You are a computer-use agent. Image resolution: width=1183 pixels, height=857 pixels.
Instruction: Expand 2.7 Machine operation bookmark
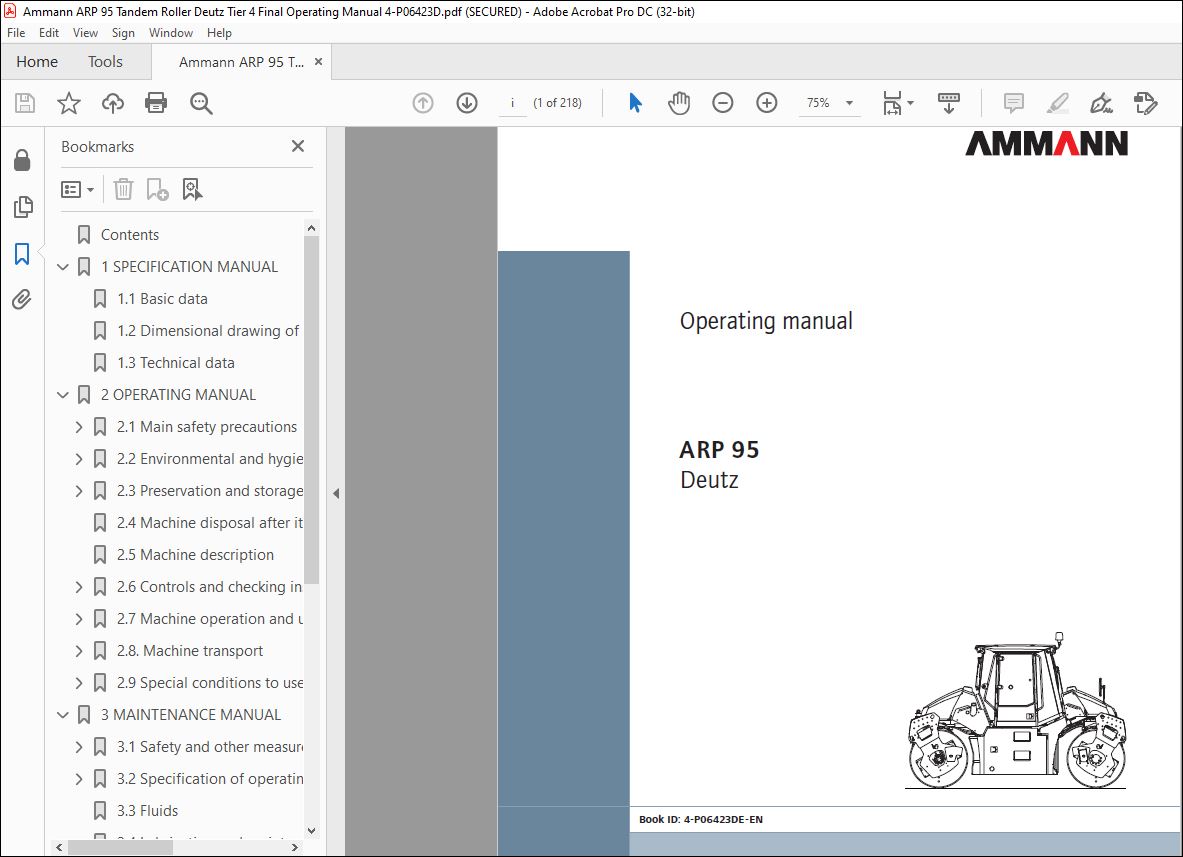pyautogui.click(x=79, y=619)
